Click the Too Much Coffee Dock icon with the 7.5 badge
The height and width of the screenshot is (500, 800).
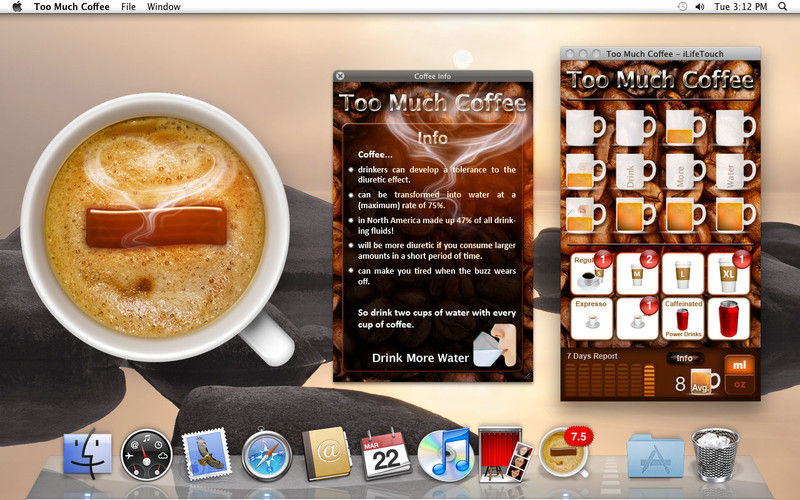point(565,452)
